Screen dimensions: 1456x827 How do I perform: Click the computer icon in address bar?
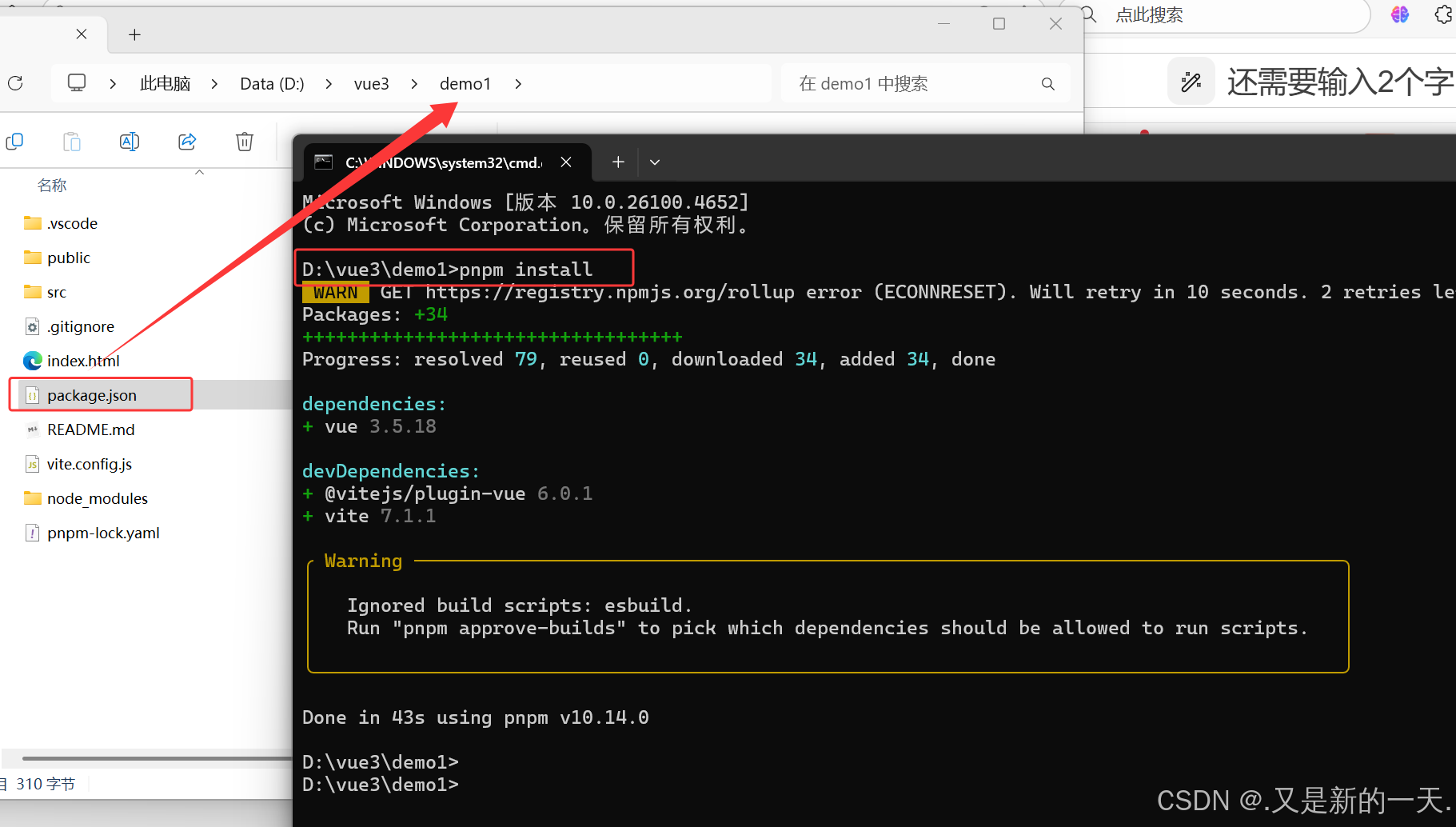pos(77,83)
